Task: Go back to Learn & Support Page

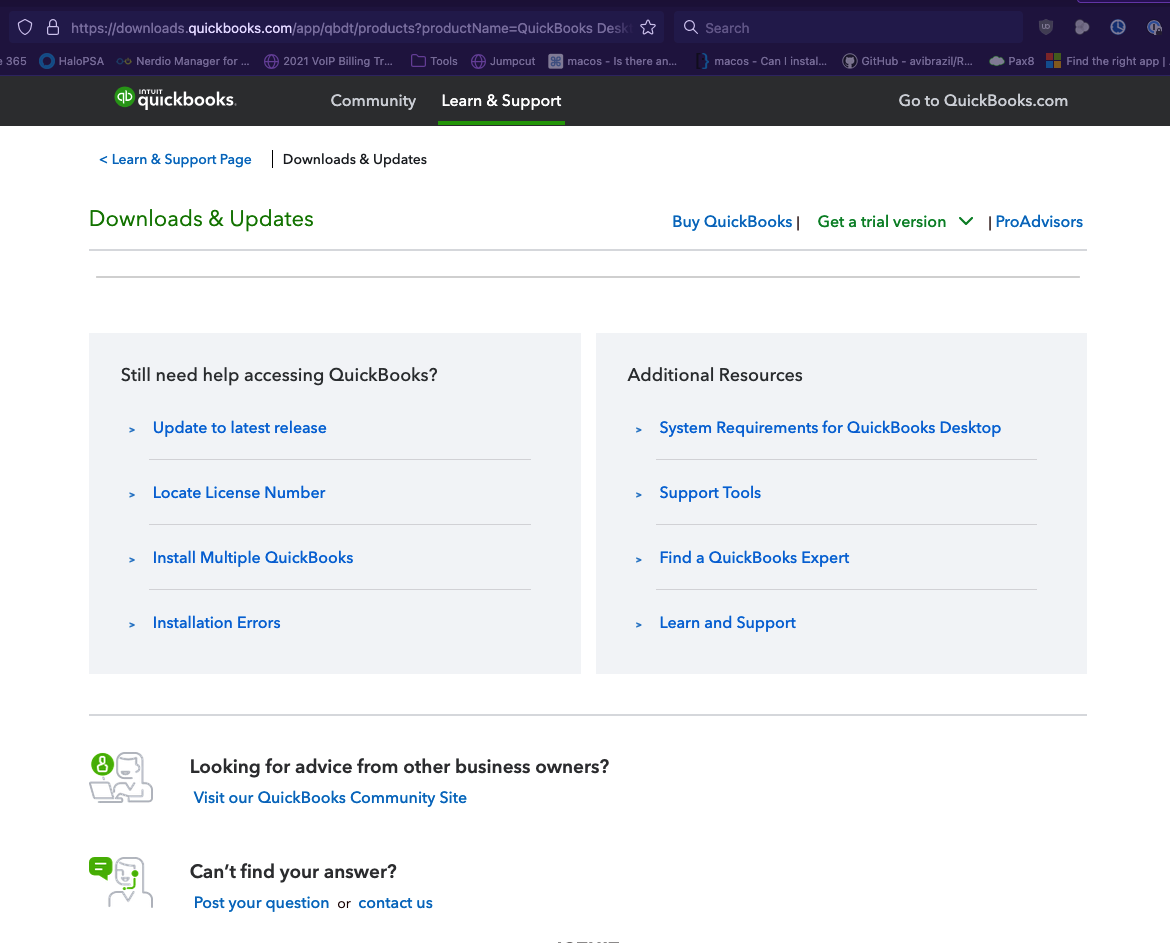Action: (176, 159)
